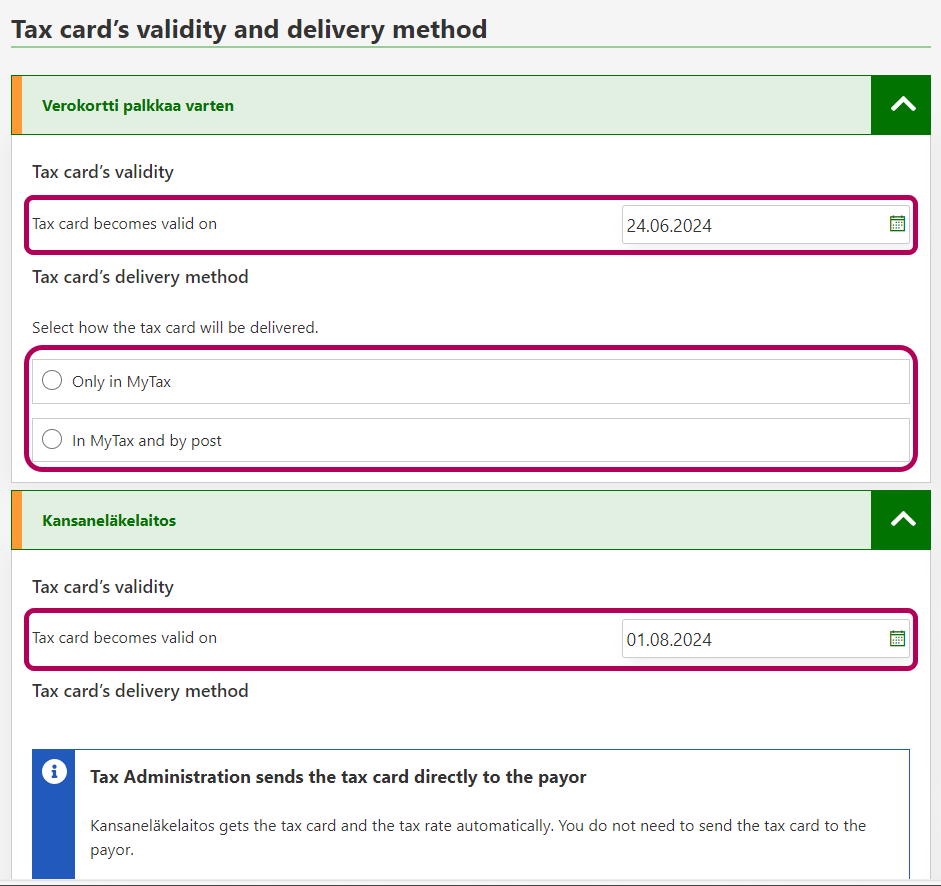Open calendar picker for the 01.08.2024 date
This screenshot has width=941, height=886.
[x=897, y=638]
